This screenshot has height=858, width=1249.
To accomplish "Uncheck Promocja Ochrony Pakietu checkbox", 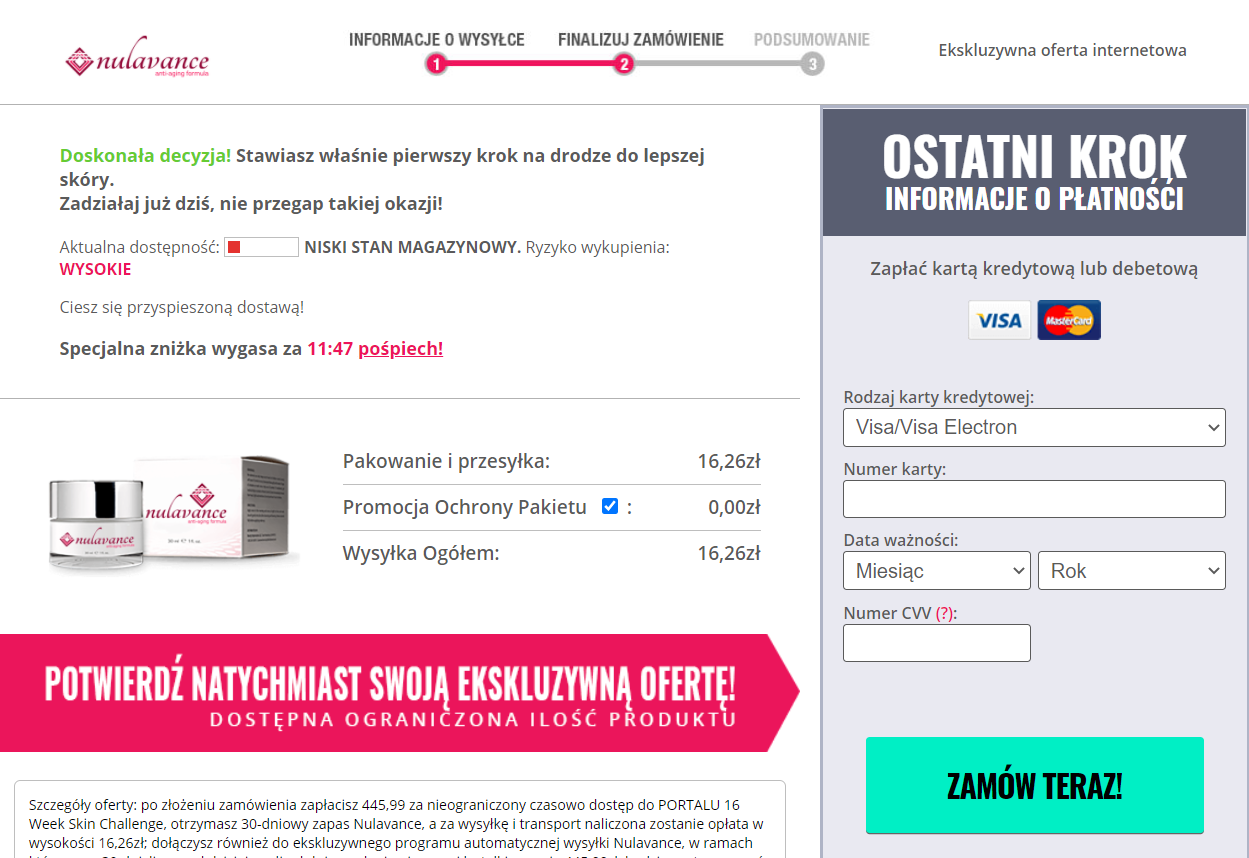I will tap(610, 506).
